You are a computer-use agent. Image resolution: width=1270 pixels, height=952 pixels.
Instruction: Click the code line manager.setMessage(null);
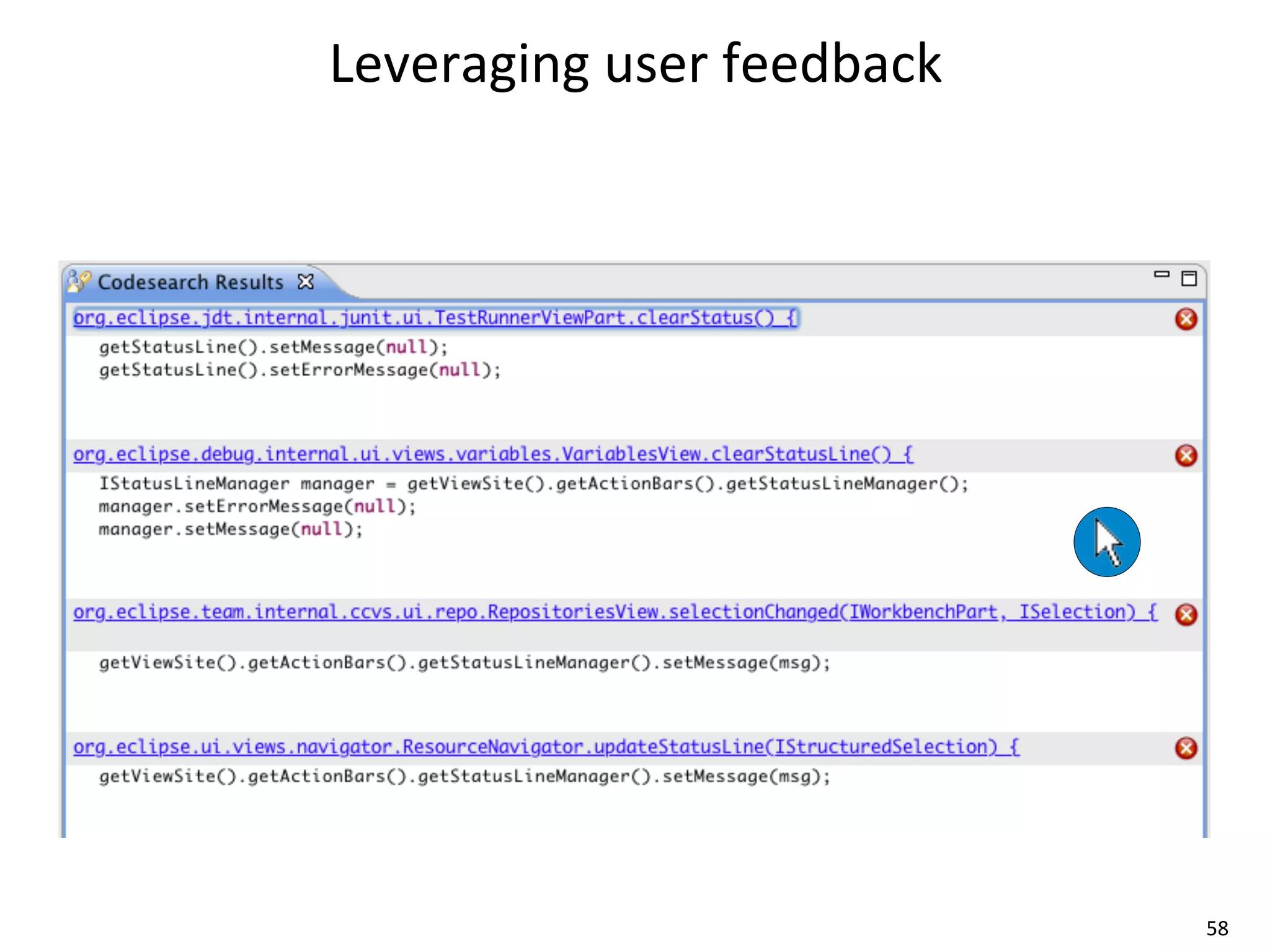[231, 529]
